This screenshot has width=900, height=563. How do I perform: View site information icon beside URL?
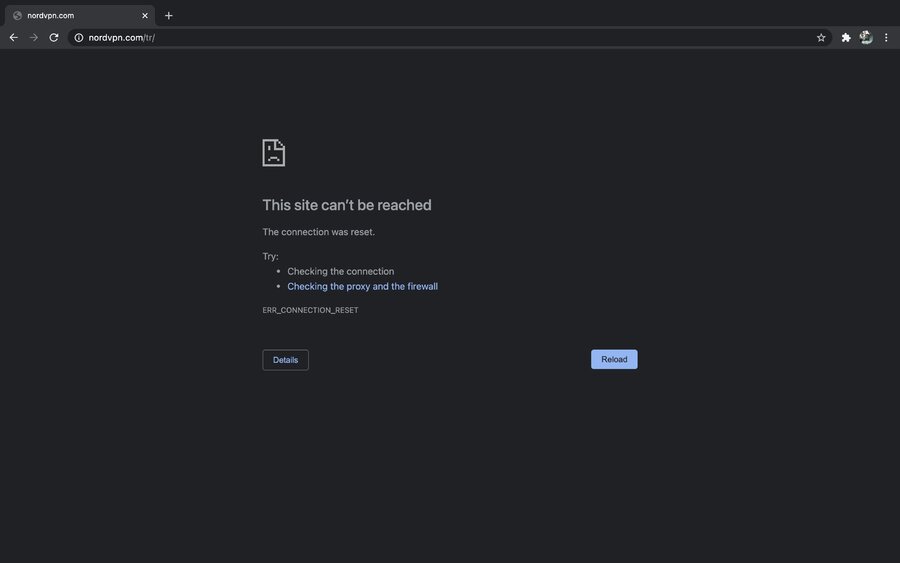click(x=79, y=38)
